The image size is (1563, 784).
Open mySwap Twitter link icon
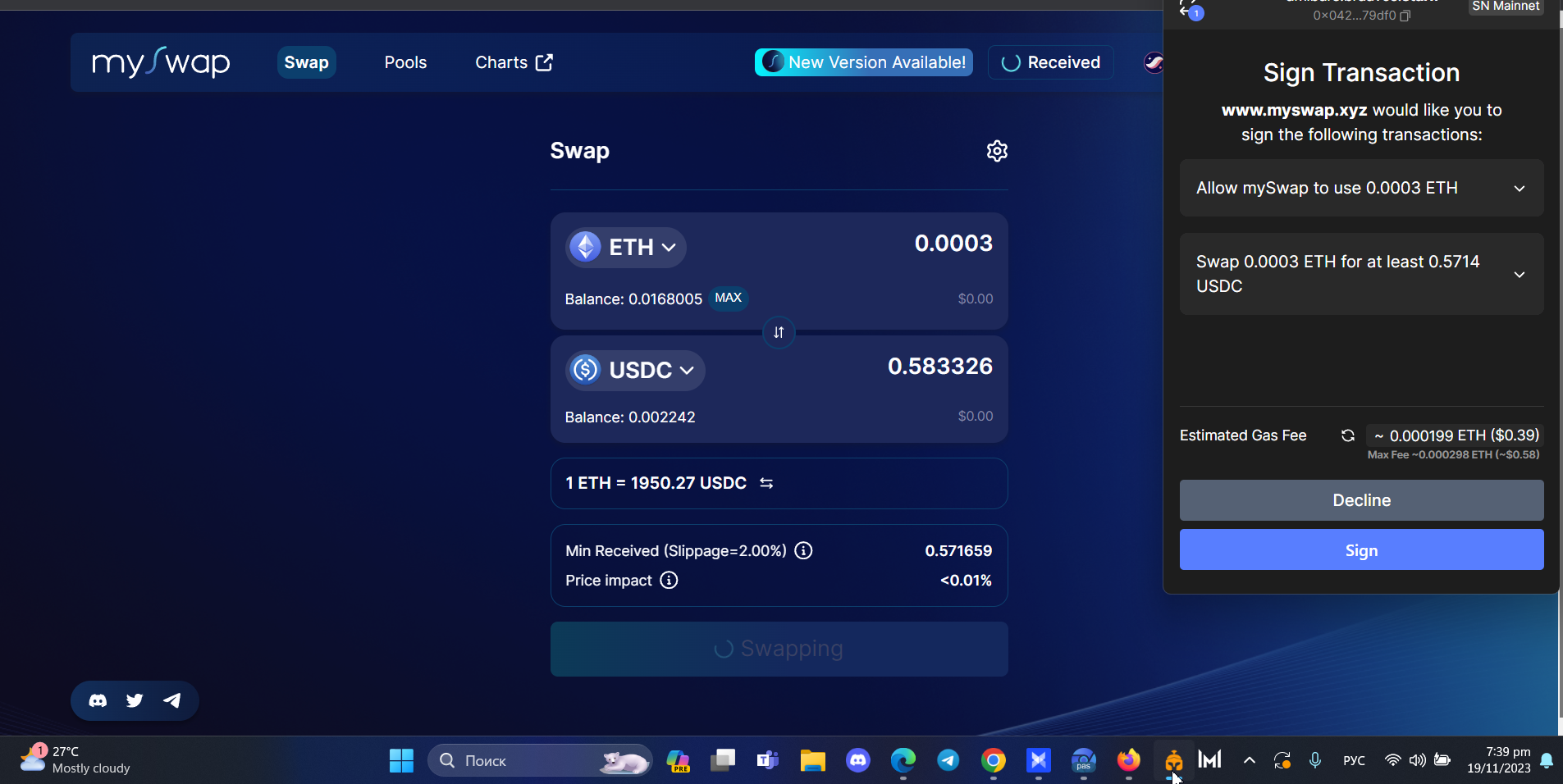pos(135,700)
